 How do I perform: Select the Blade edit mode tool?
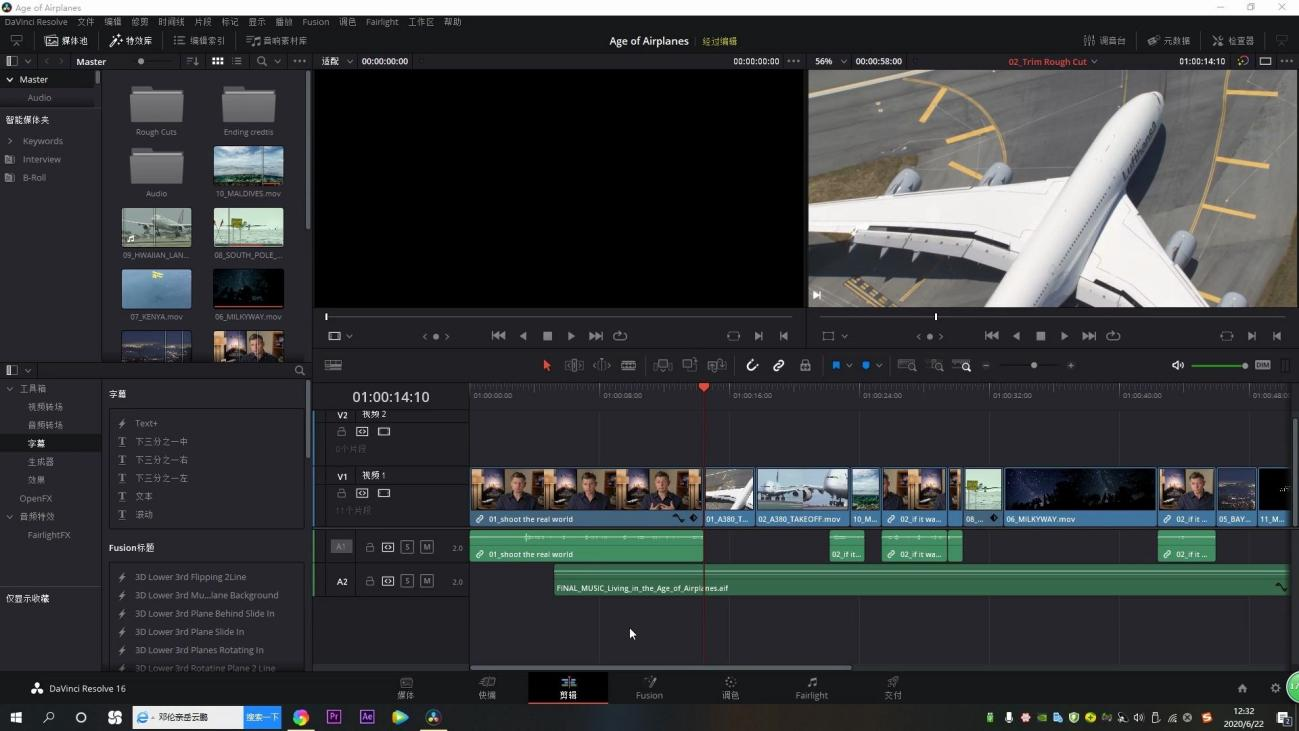(x=628, y=366)
